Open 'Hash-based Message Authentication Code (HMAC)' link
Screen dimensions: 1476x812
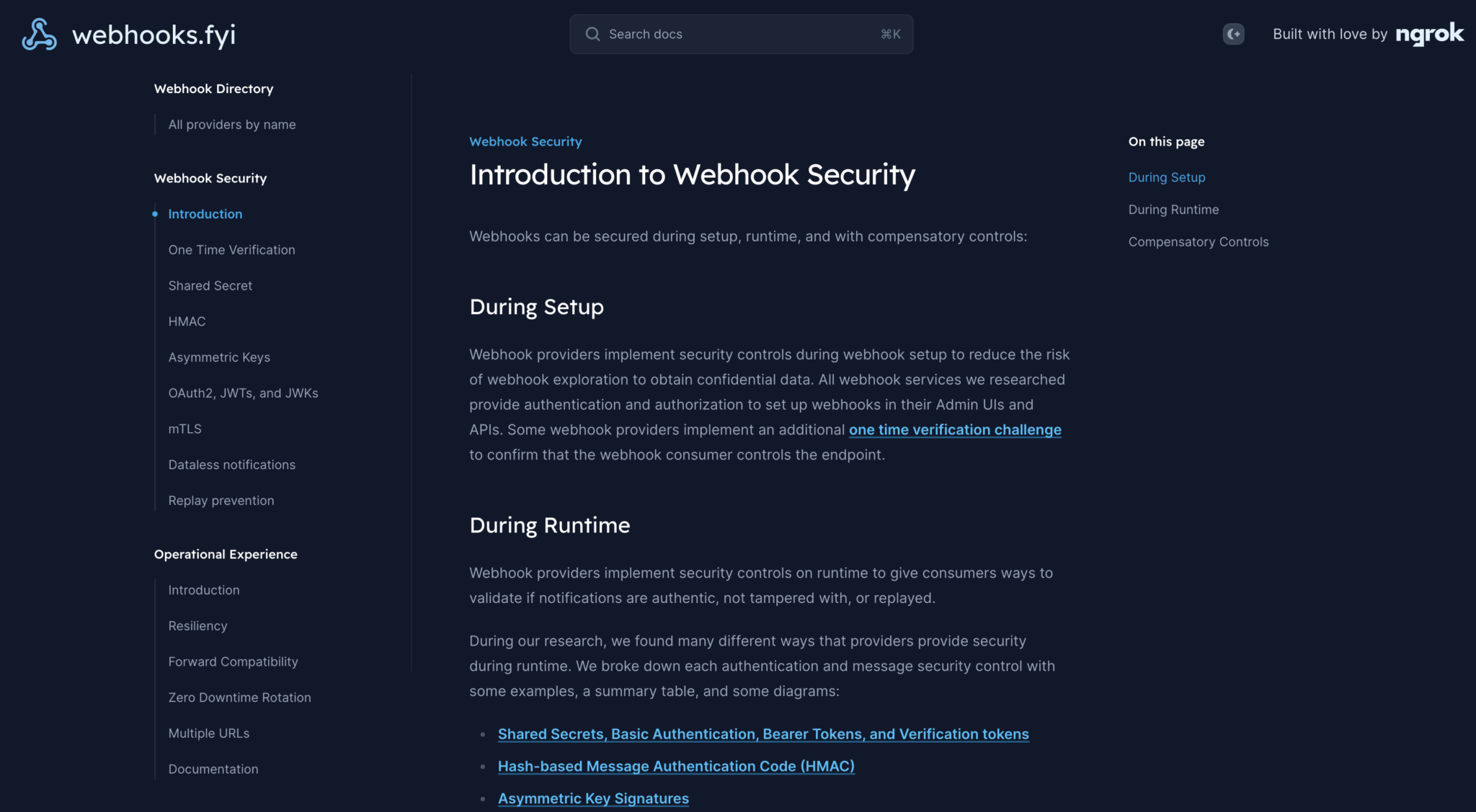click(676, 766)
